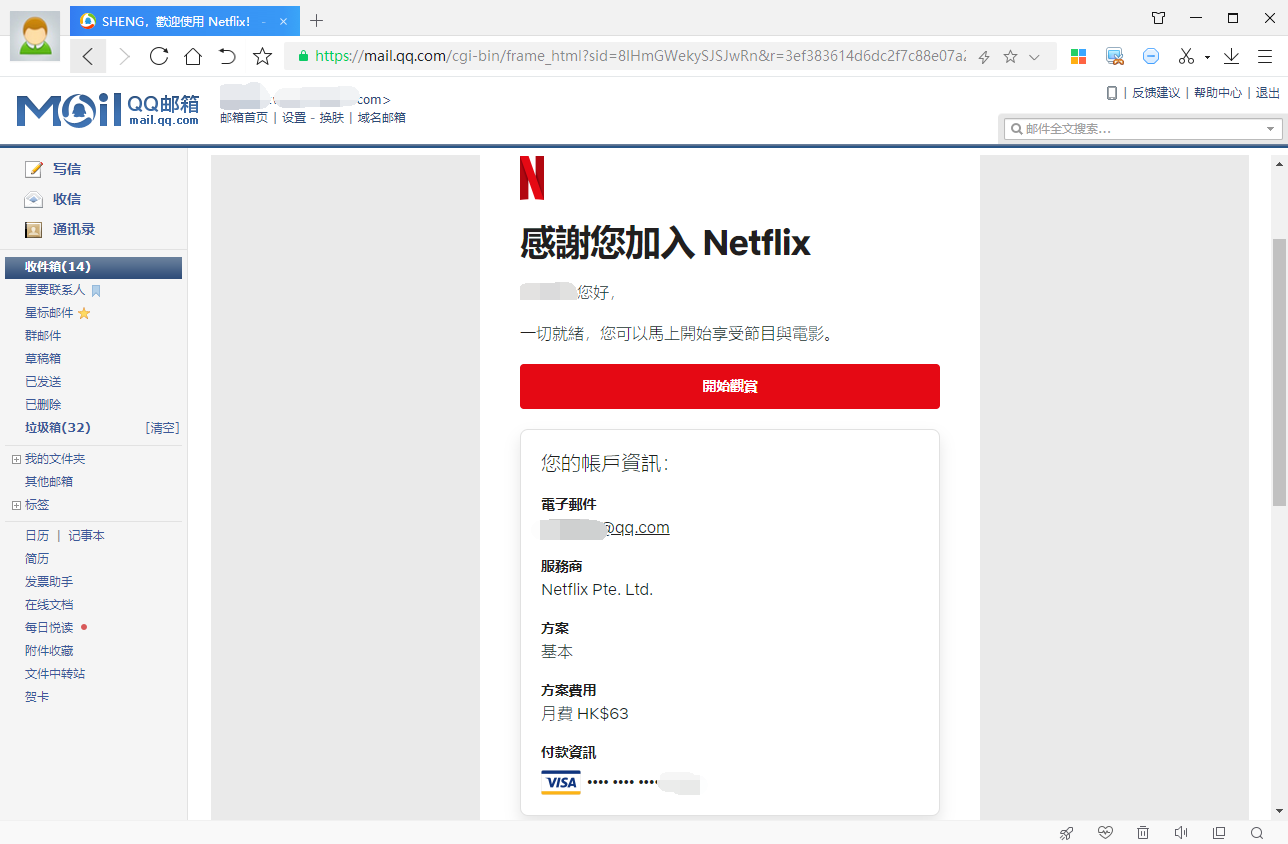1288x844 pixels.
Task: Click 退出 to log out
Action: [1268, 93]
